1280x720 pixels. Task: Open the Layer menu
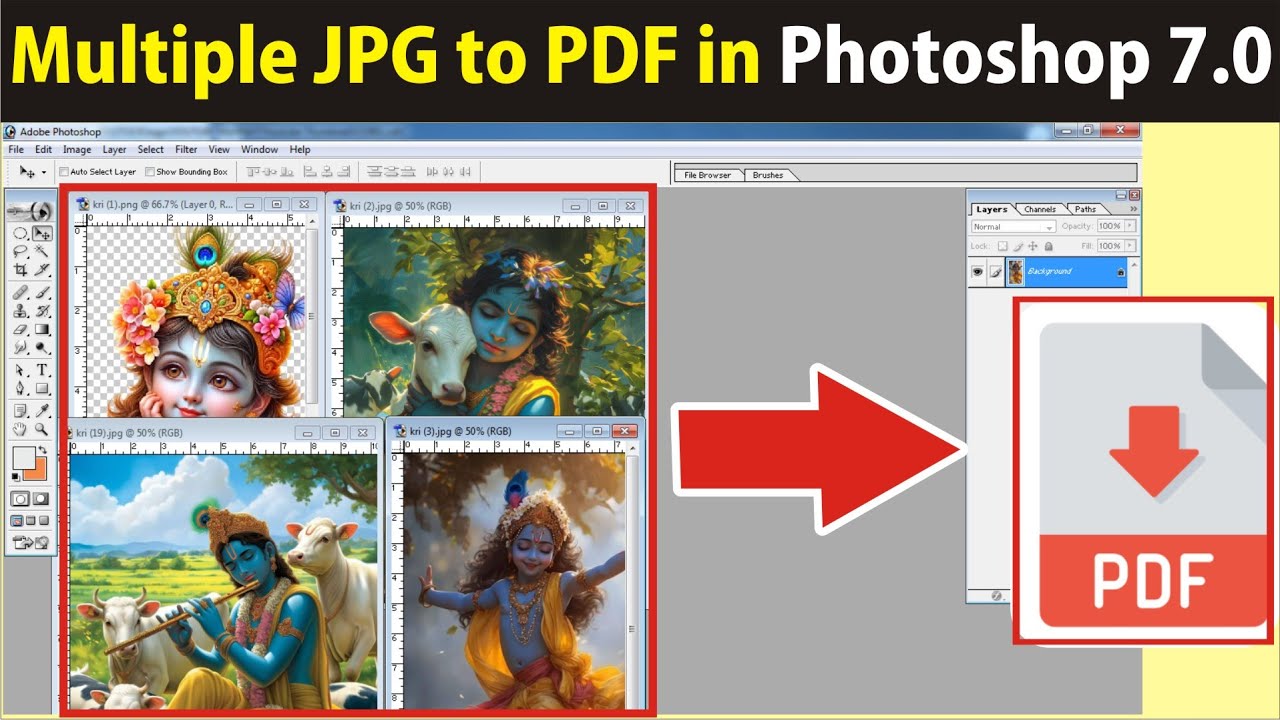pos(114,150)
